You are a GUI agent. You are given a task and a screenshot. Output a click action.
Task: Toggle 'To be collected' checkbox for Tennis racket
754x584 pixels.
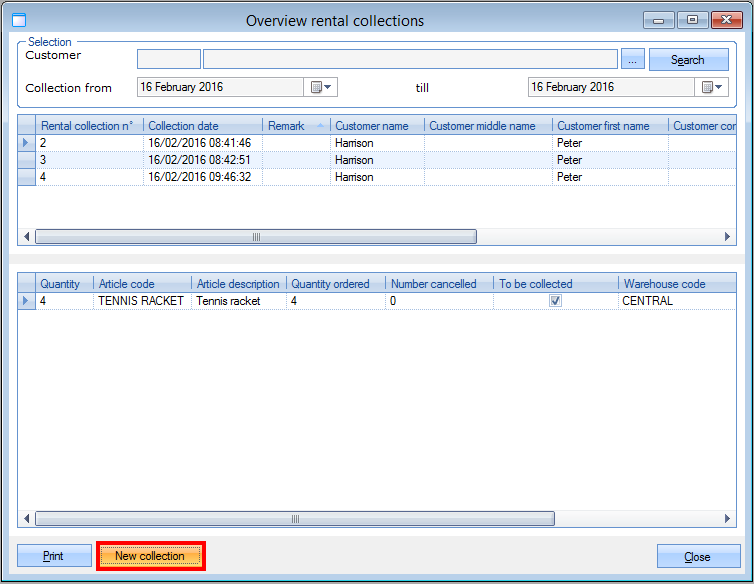click(x=556, y=301)
